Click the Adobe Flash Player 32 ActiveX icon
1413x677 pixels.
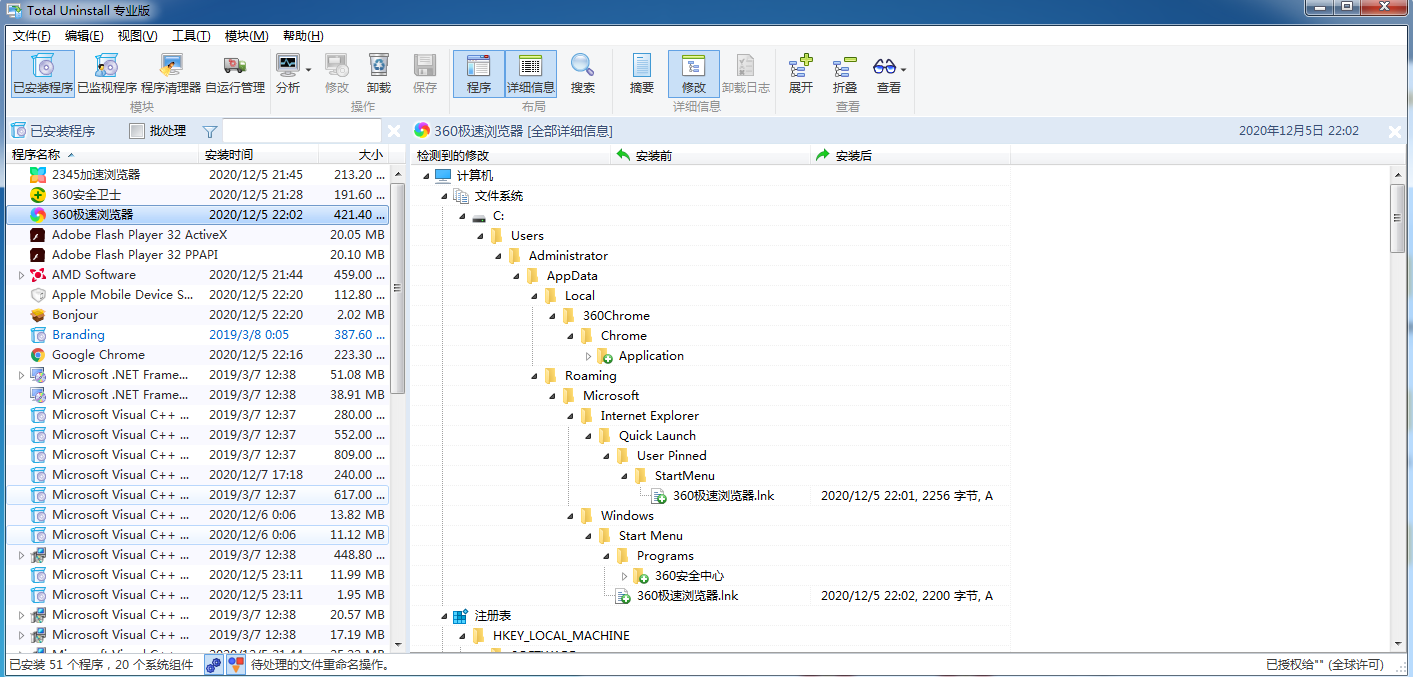pos(38,235)
